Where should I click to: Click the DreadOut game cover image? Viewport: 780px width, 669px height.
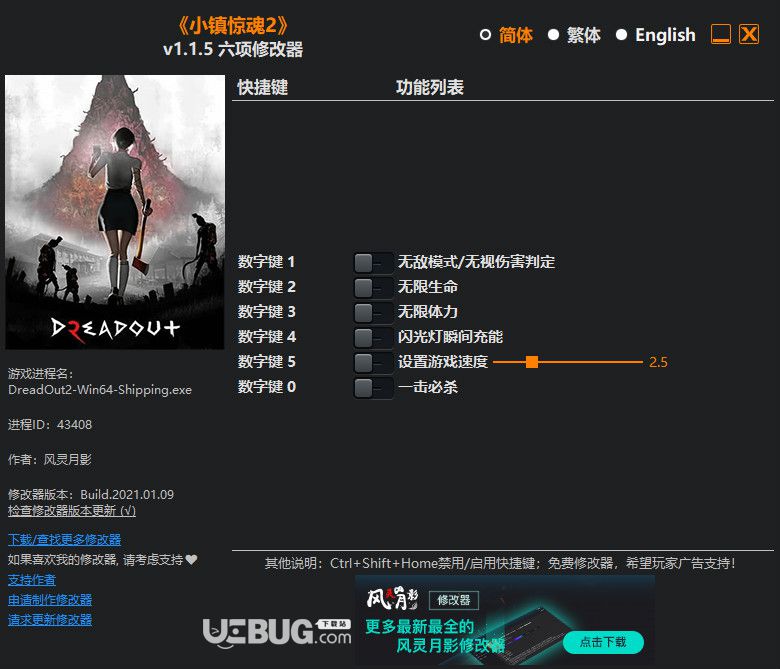click(114, 212)
